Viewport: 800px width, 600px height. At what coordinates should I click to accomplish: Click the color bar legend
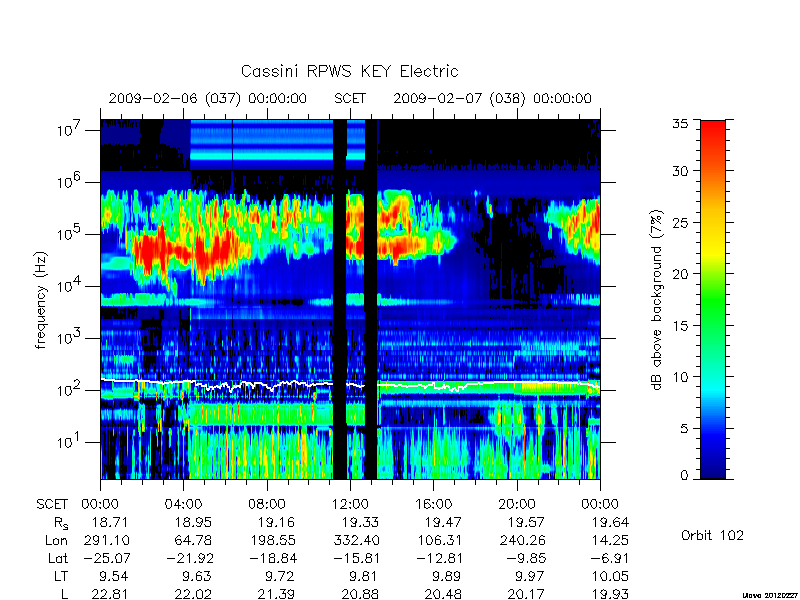[x=713, y=299]
